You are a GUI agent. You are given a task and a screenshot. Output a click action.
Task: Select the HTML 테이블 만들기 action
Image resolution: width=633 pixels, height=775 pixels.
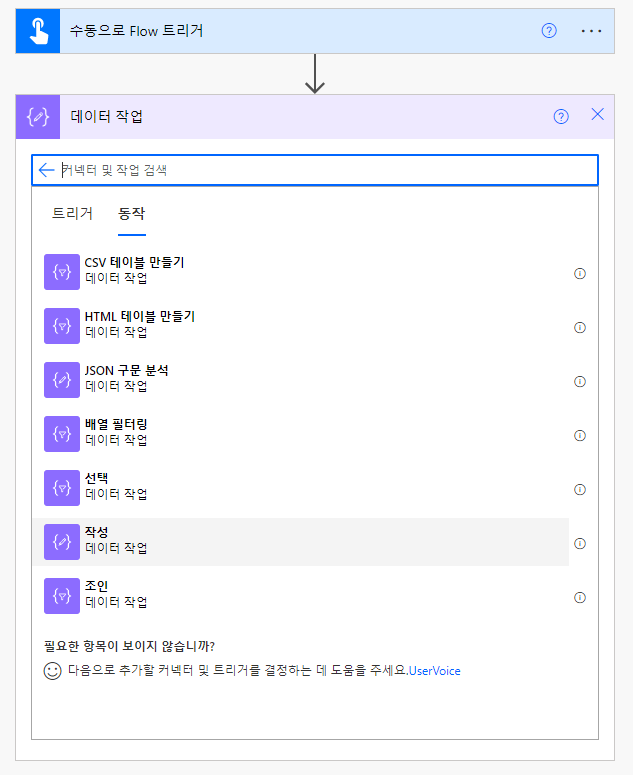(301, 326)
